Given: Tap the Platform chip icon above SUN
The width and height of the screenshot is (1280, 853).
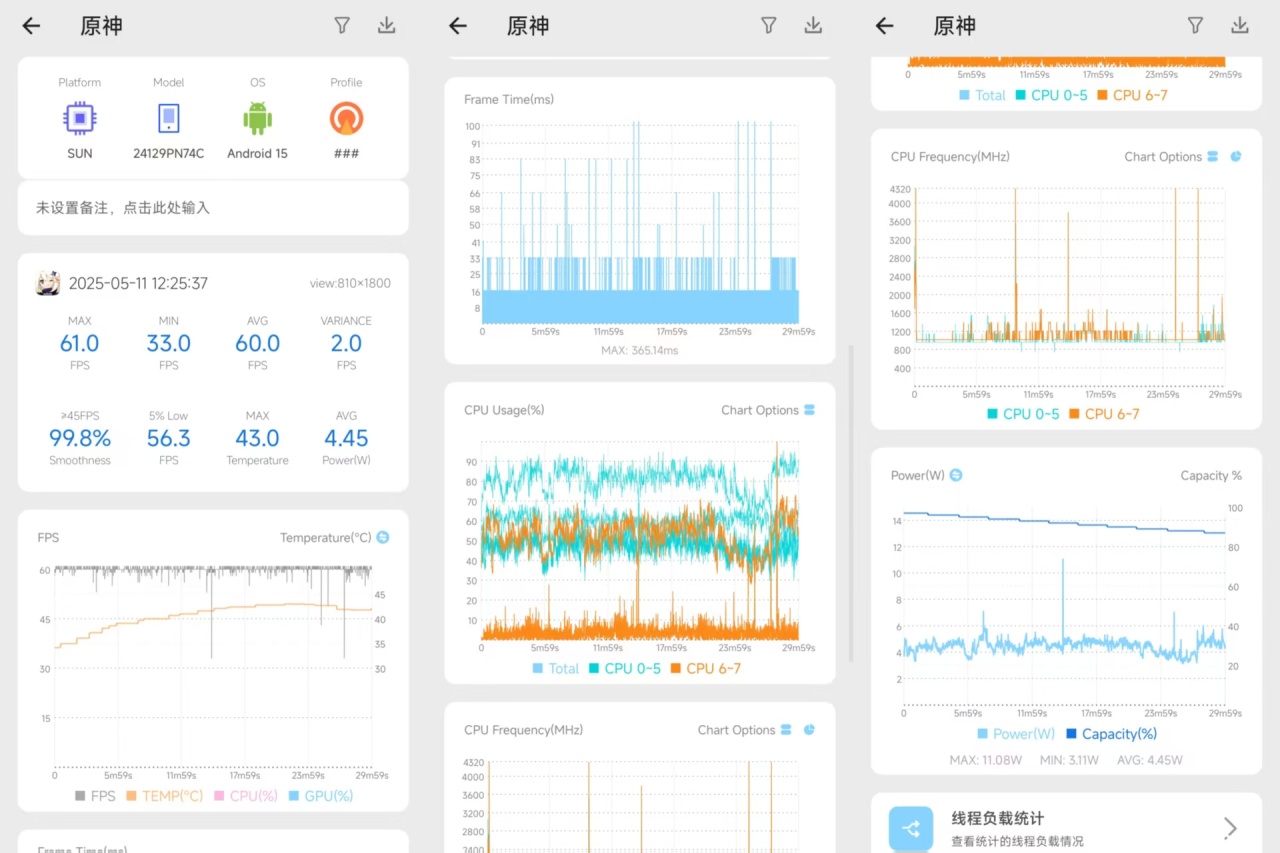Looking at the screenshot, I should (x=79, y=118).
